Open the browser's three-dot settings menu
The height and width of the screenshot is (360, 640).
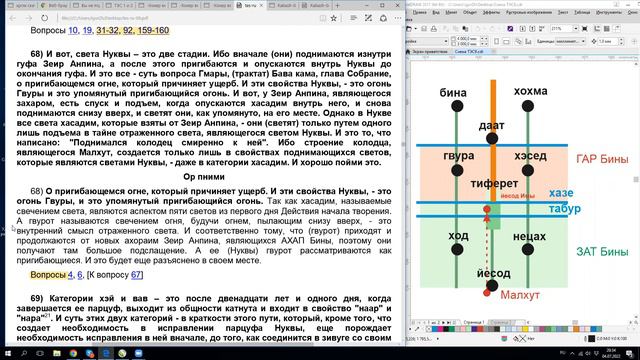point(398,18)
